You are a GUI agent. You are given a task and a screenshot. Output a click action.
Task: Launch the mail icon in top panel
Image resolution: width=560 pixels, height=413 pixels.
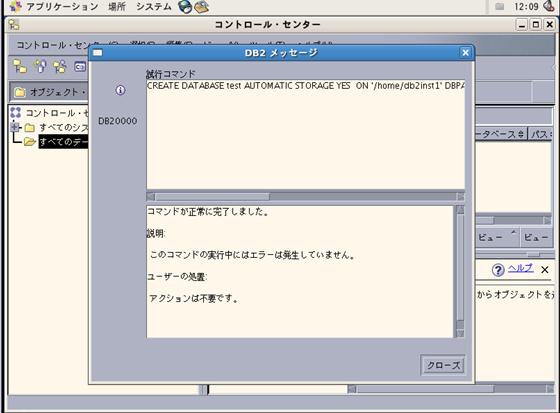click(x=201, y=7)
